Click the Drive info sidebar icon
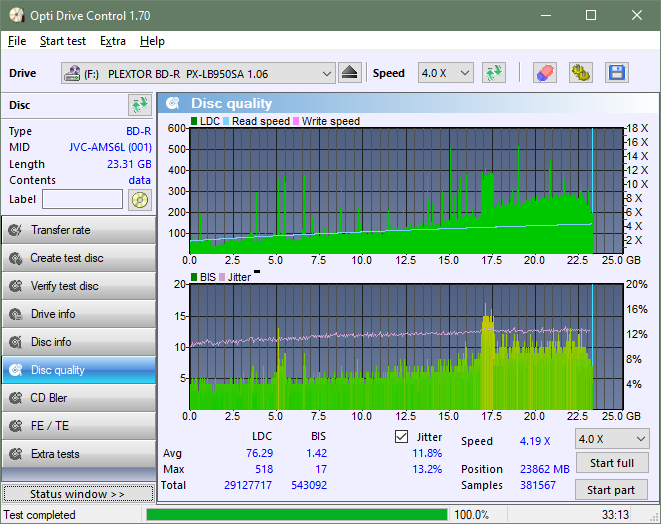Image resolution: width=661 pixels, height=524 pixels. (x=16, y=314)
